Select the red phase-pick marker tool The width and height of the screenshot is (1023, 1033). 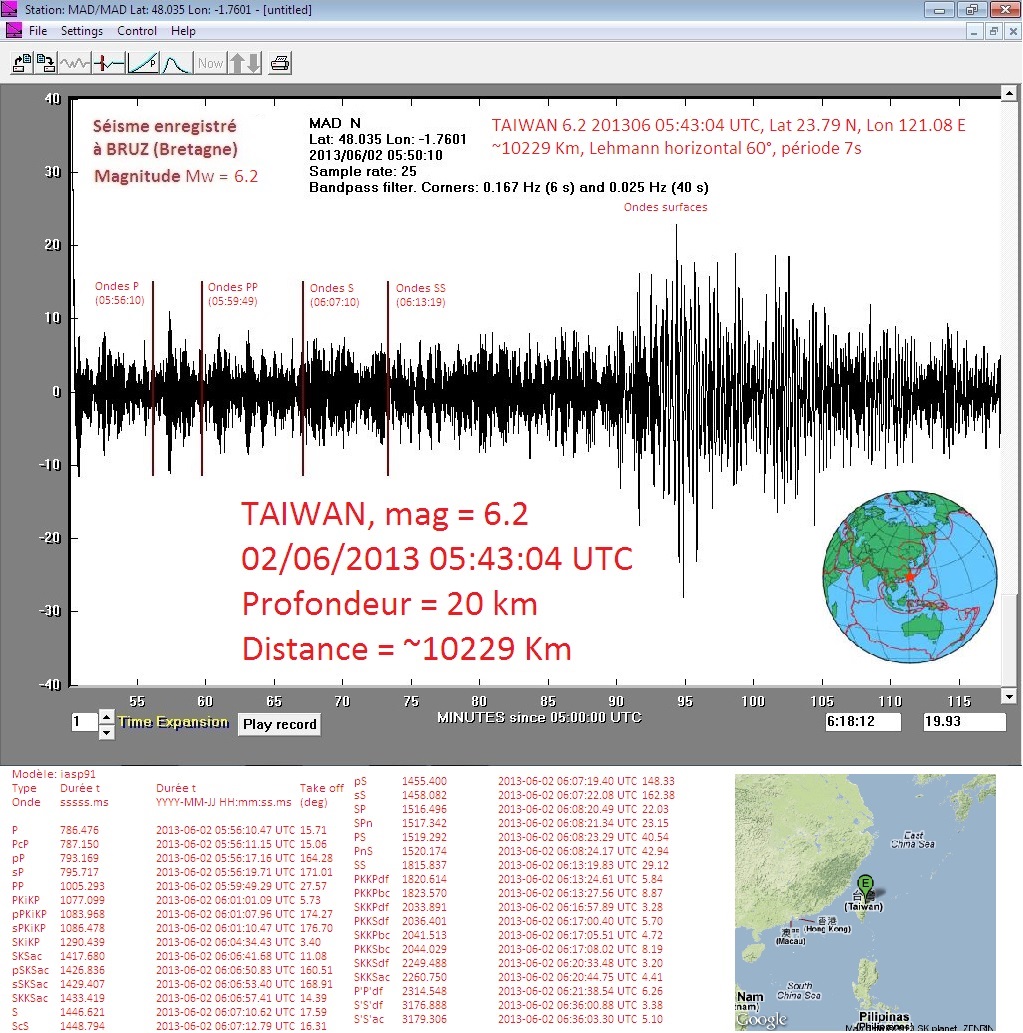click(x=109, y=63)
